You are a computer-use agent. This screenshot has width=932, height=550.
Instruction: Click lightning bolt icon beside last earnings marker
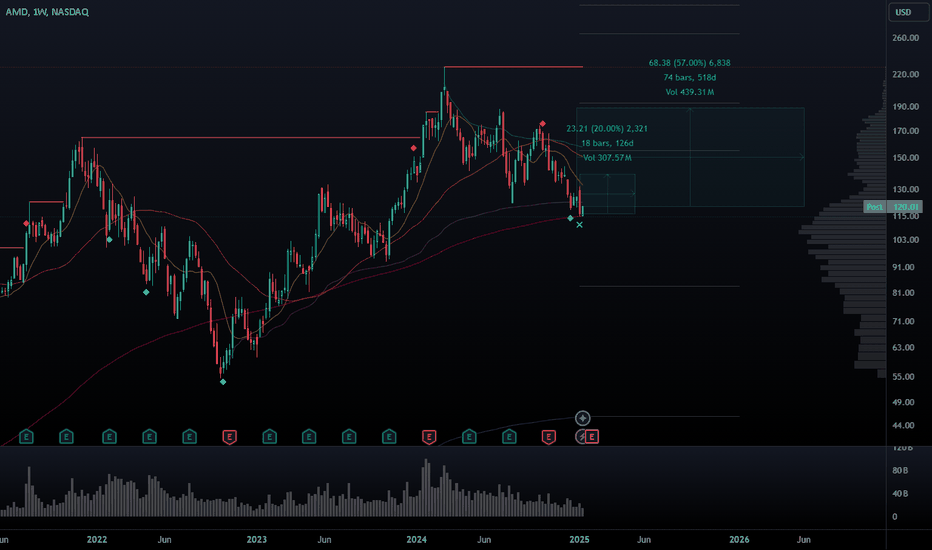pyautogui.click(x=581, y=437)
